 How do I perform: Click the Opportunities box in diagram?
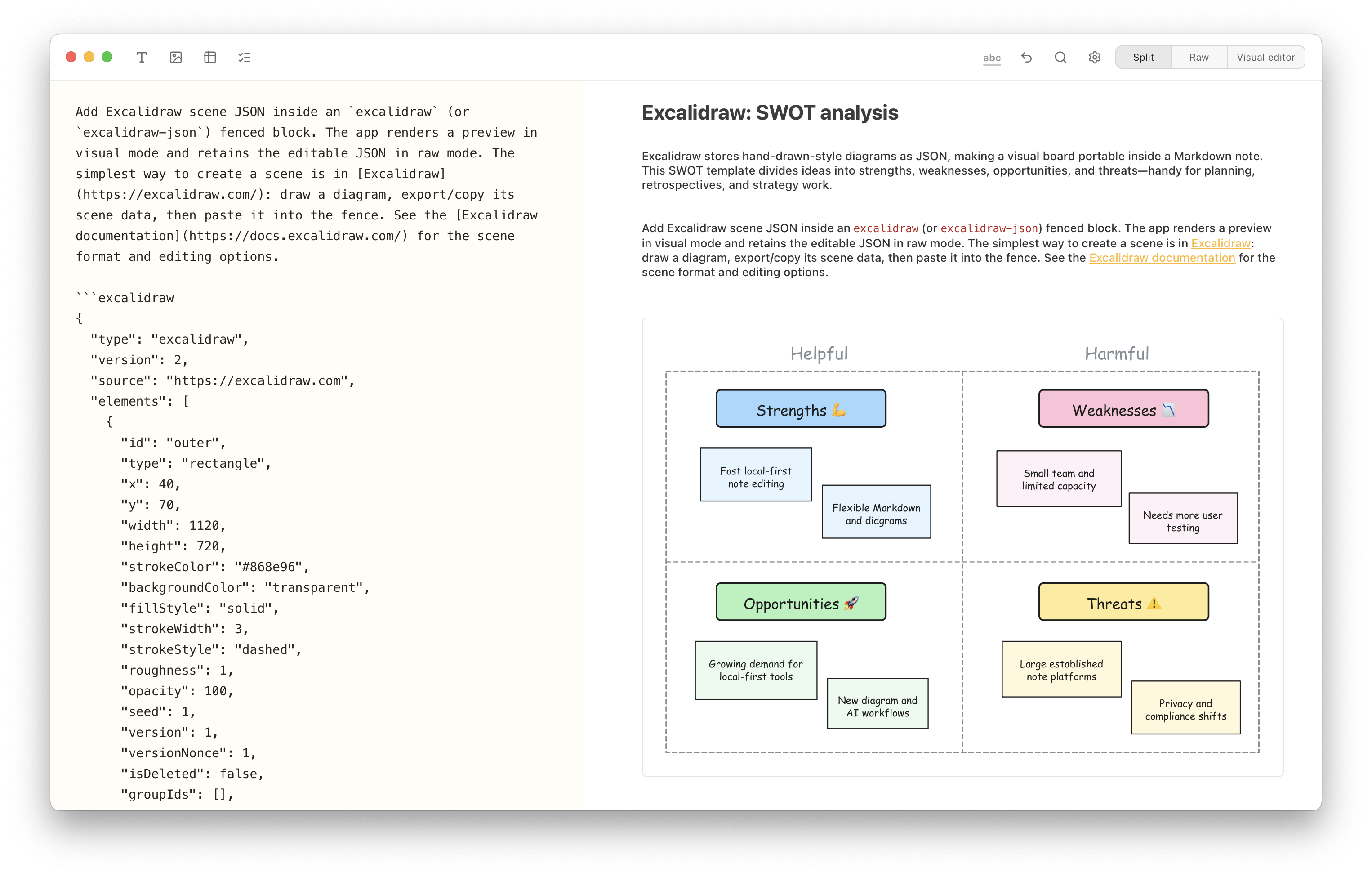click(x=801, y=602)
